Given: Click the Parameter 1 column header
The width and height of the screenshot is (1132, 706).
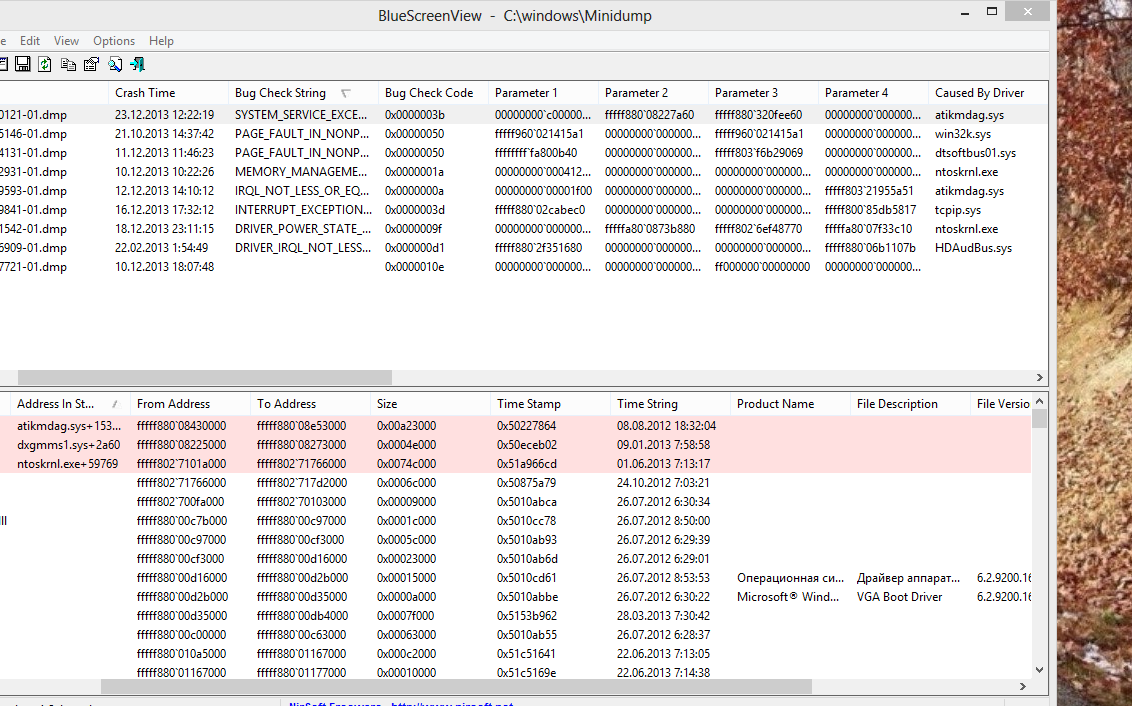Looking at the screenshot, I should [x=543, y=92].
